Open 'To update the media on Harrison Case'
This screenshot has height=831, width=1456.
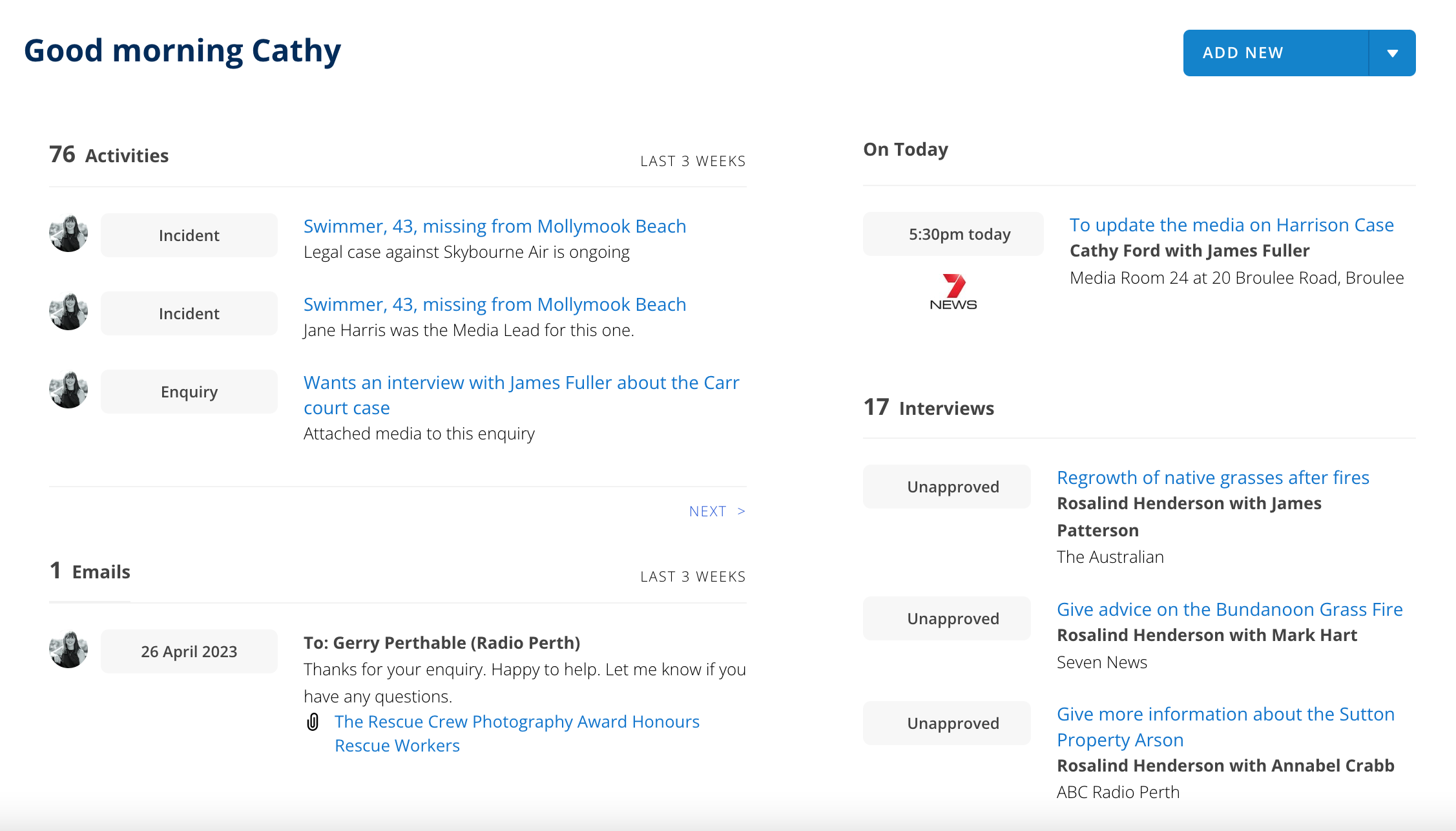1231,225
